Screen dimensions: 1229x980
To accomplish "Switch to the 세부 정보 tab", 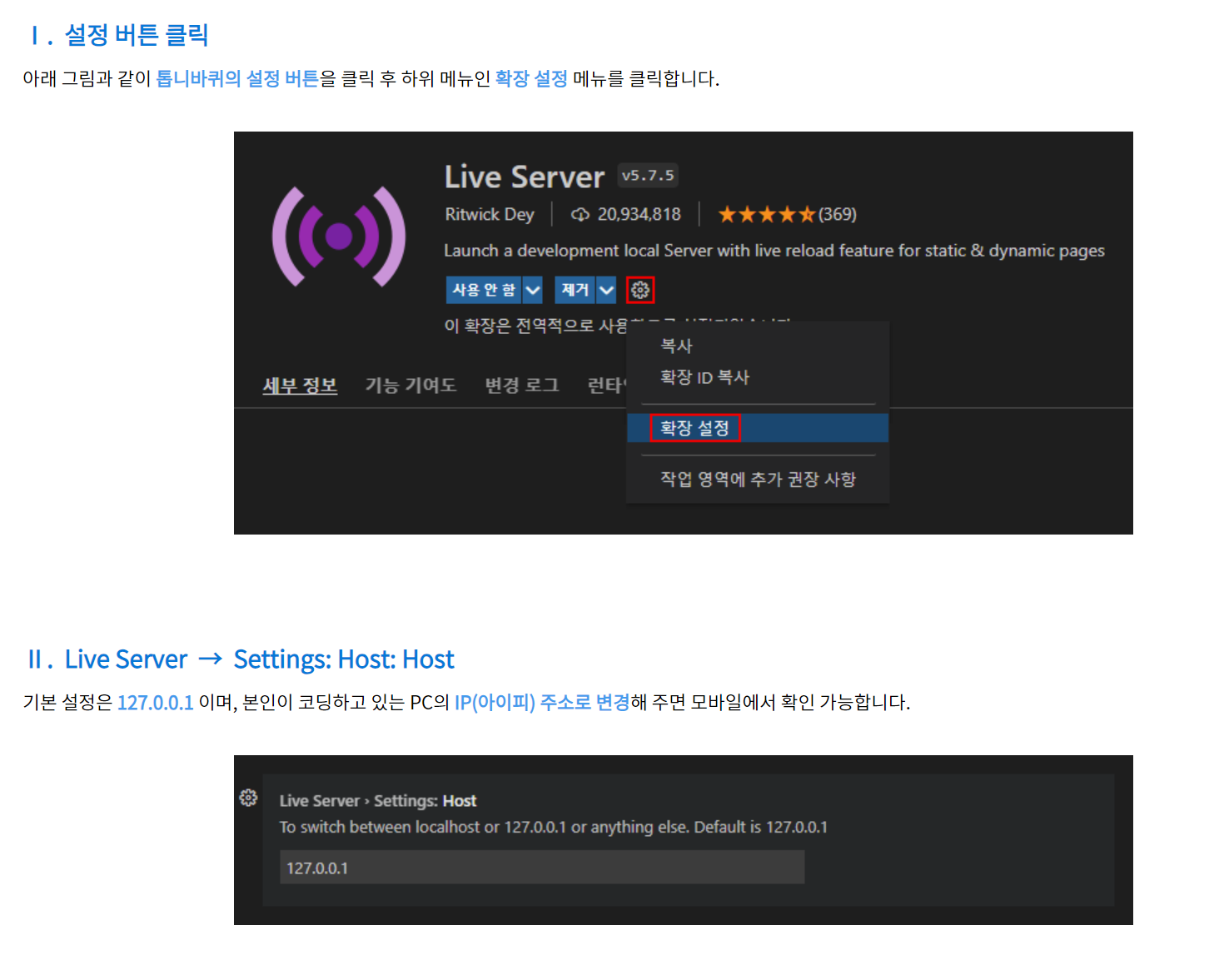I will click(x=300, y=386).
